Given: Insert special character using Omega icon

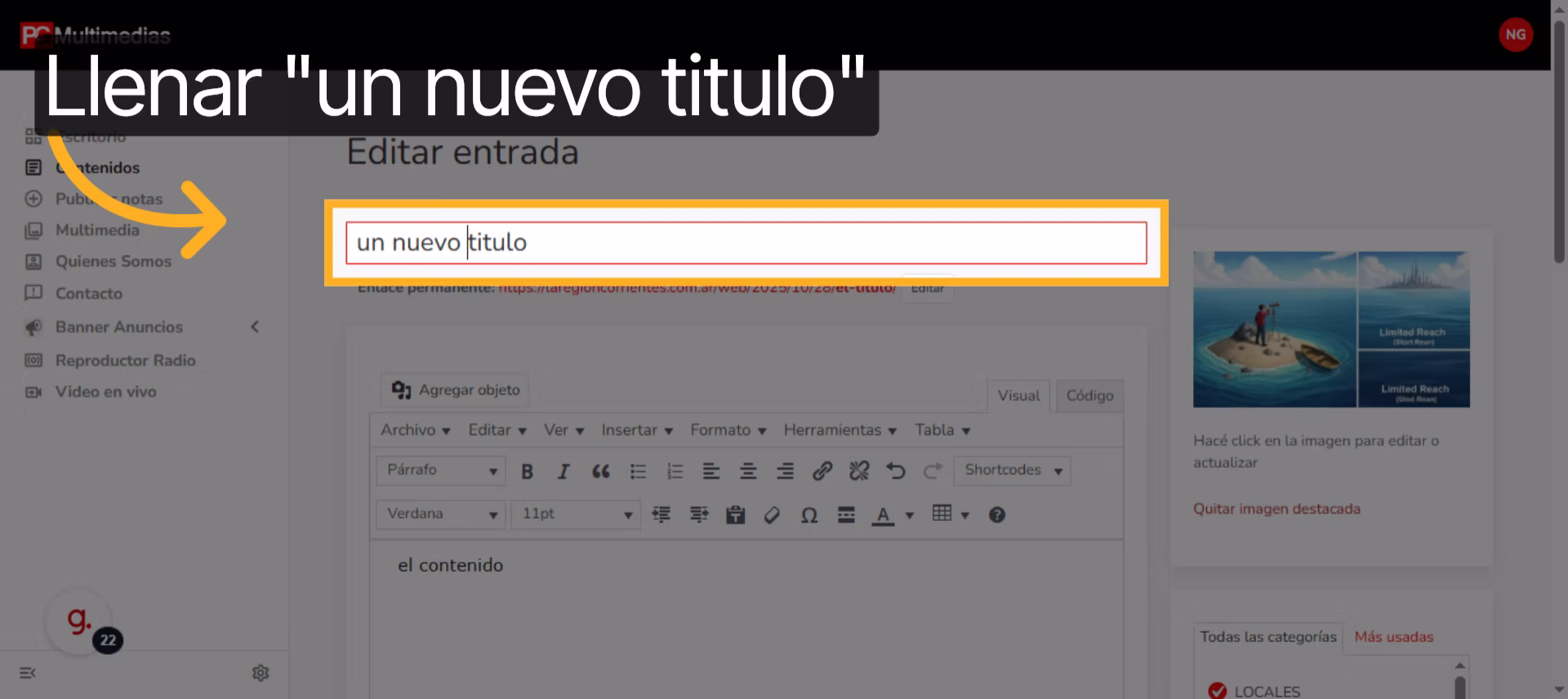Looking at the screenshot, I should coord(808,515).
